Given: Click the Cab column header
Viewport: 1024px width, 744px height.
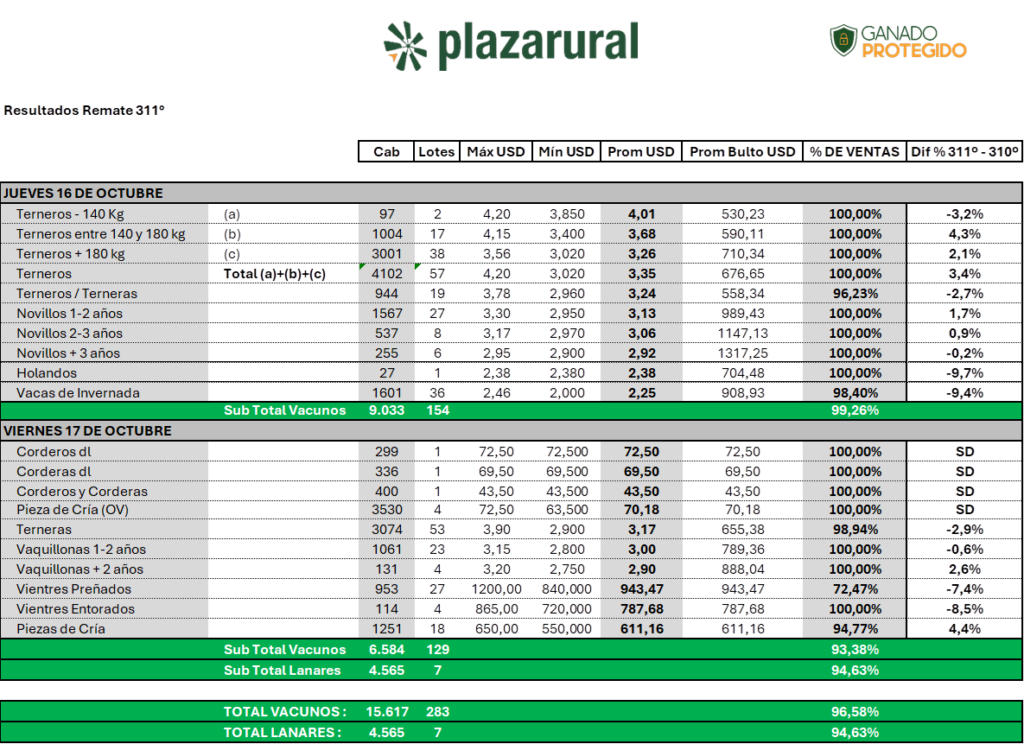Looking at the screenshot, I should [x=386, y=152].
